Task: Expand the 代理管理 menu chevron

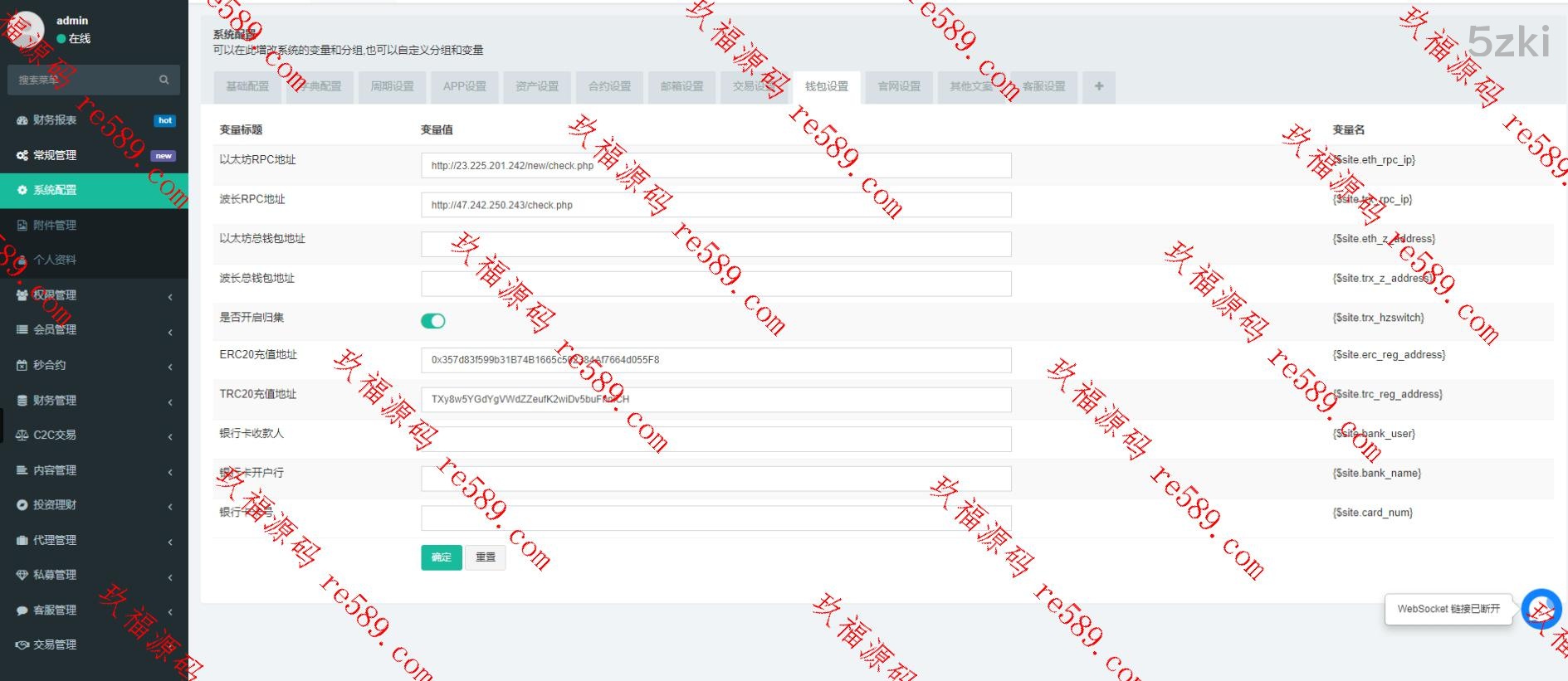Action: (170, 542)
